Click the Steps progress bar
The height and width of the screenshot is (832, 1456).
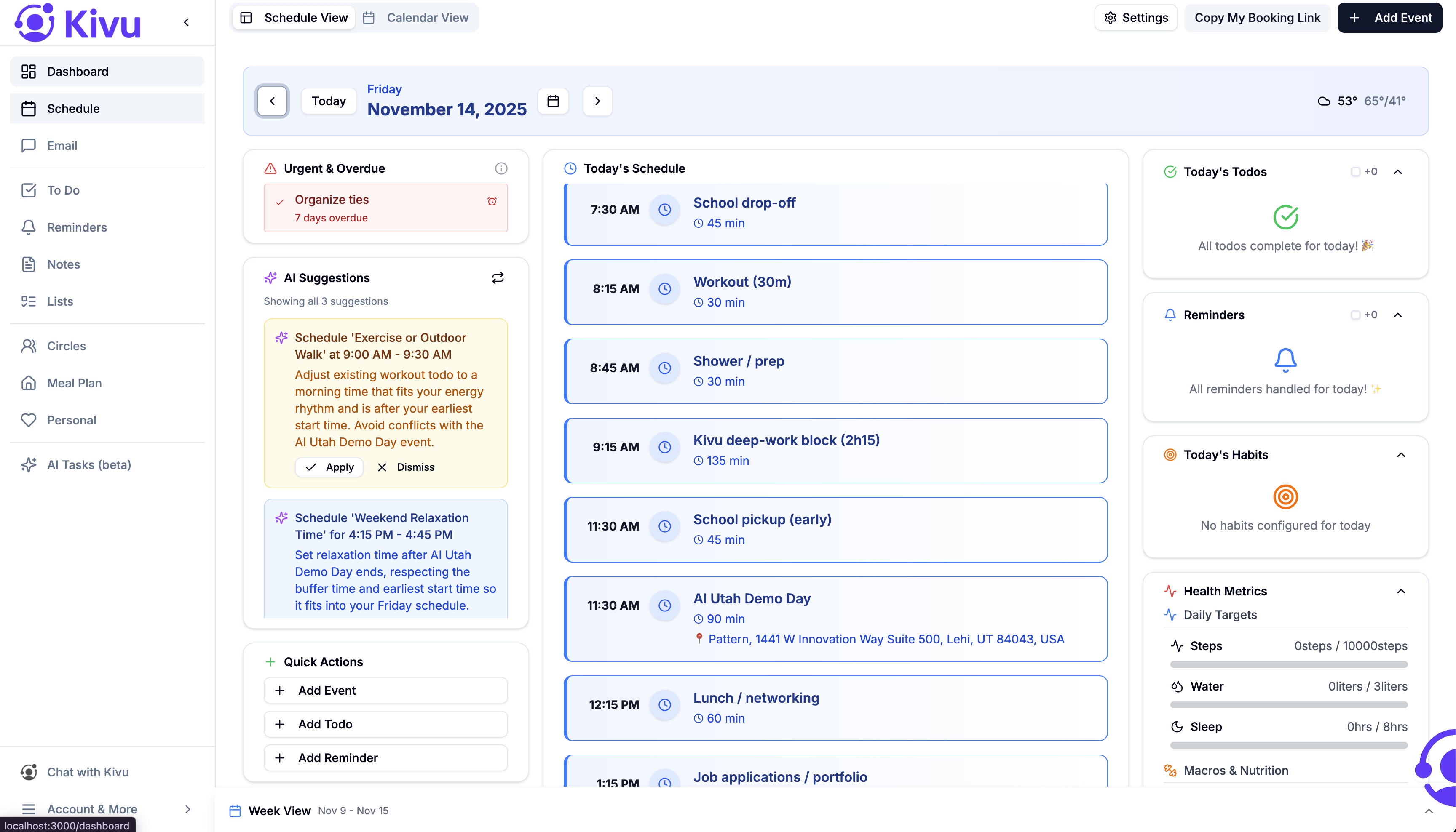1287,664
